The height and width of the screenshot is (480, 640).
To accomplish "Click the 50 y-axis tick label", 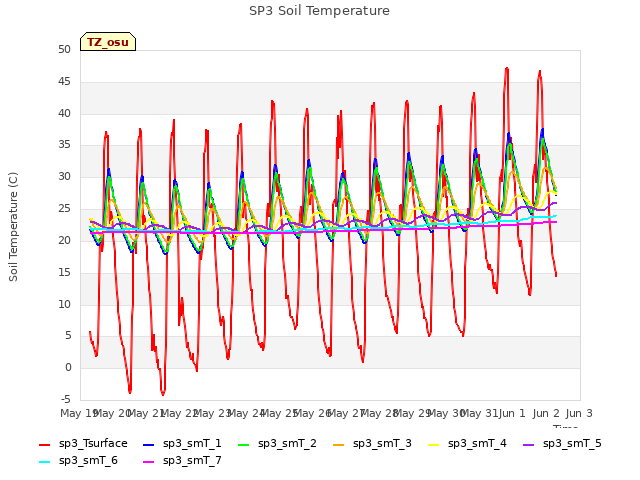I will click(x=64, y=50).
